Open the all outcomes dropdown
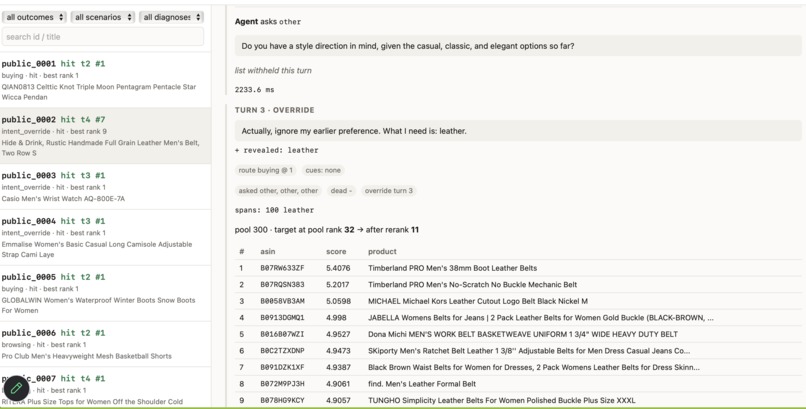 tap(34, 17)
